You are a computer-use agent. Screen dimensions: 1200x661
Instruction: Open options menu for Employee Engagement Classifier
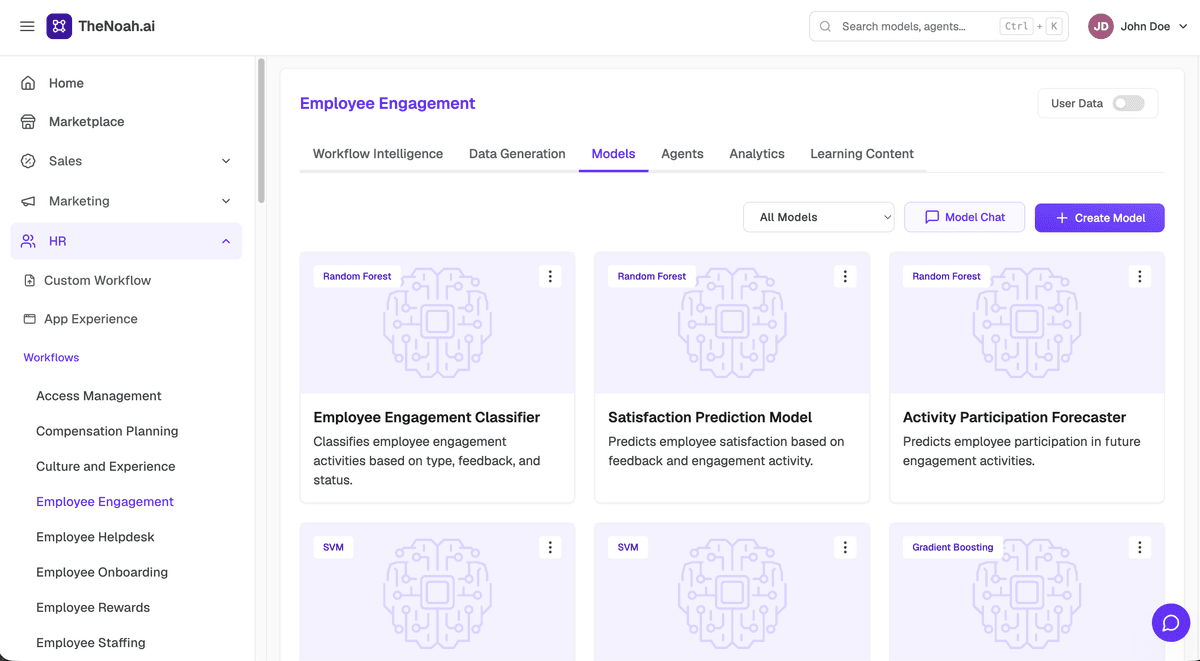tap(550, 276)
